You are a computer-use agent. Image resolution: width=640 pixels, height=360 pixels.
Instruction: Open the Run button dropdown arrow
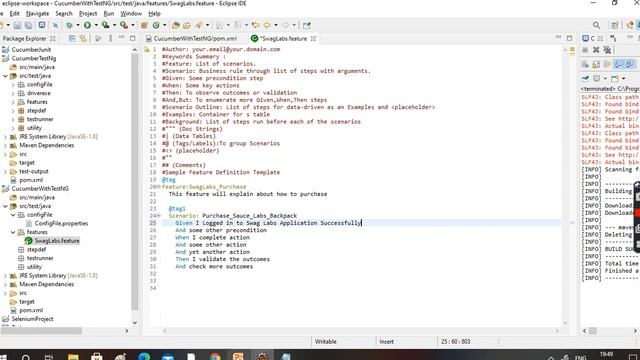point(96,25)
